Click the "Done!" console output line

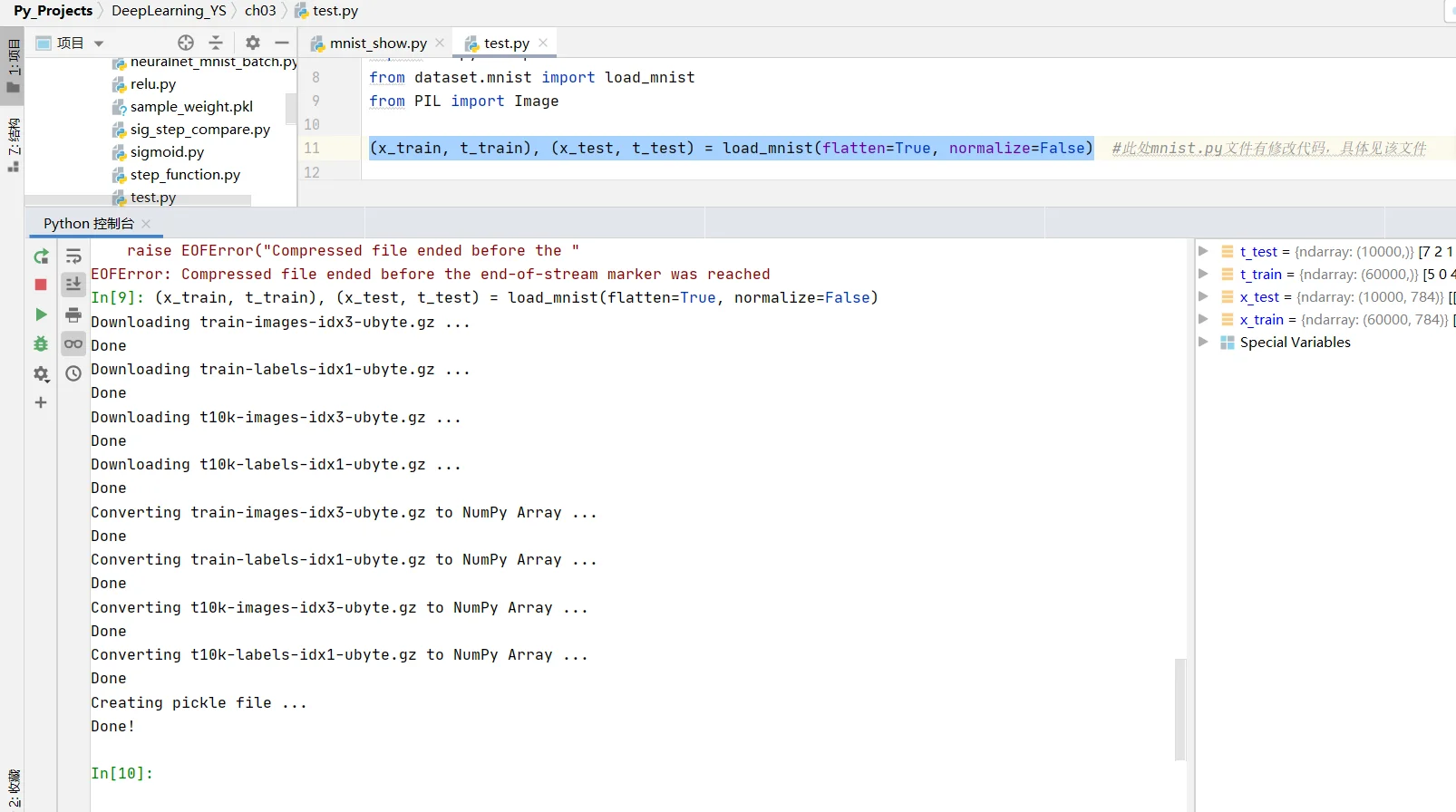pos(112,726)
